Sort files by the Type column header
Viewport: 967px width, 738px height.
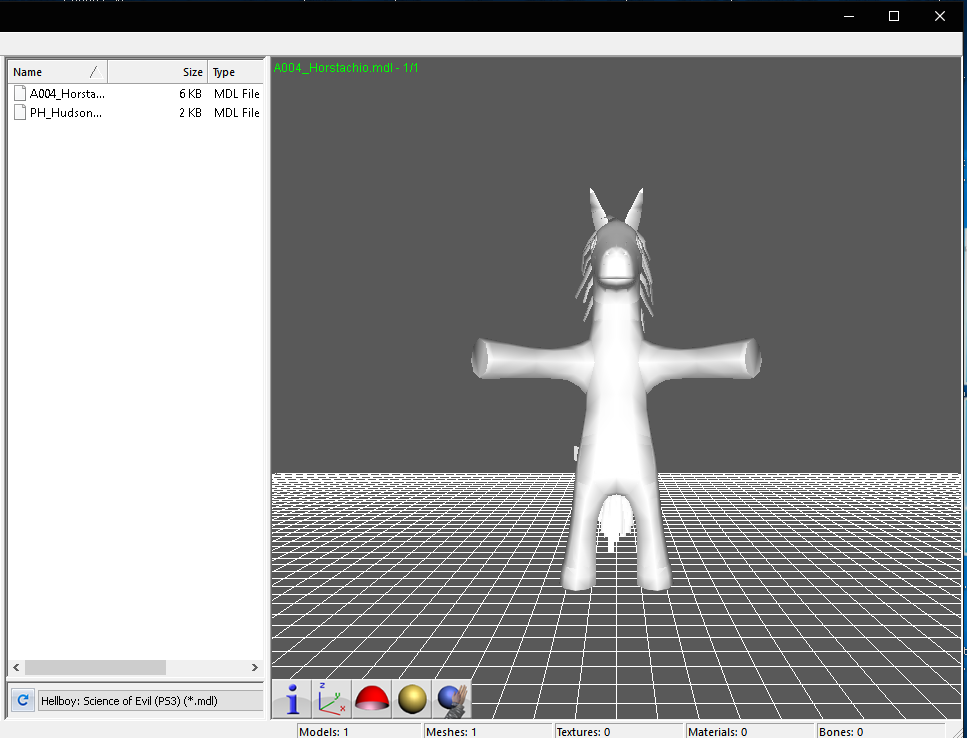coord(236,72)
